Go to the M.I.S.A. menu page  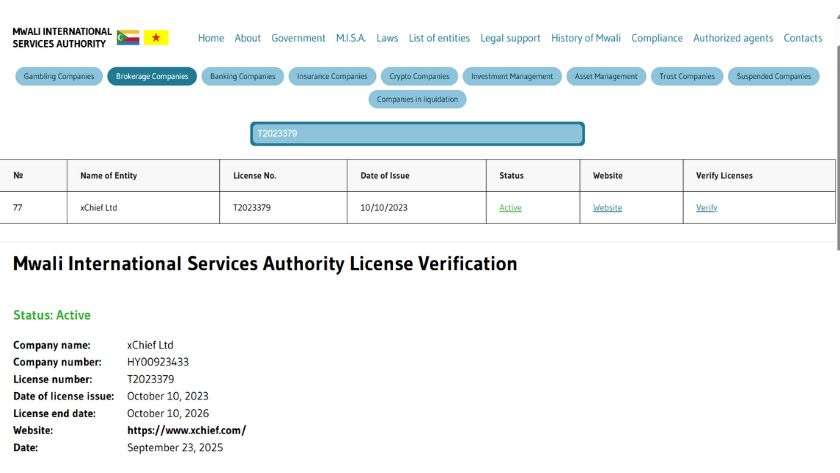click(351, 38)
